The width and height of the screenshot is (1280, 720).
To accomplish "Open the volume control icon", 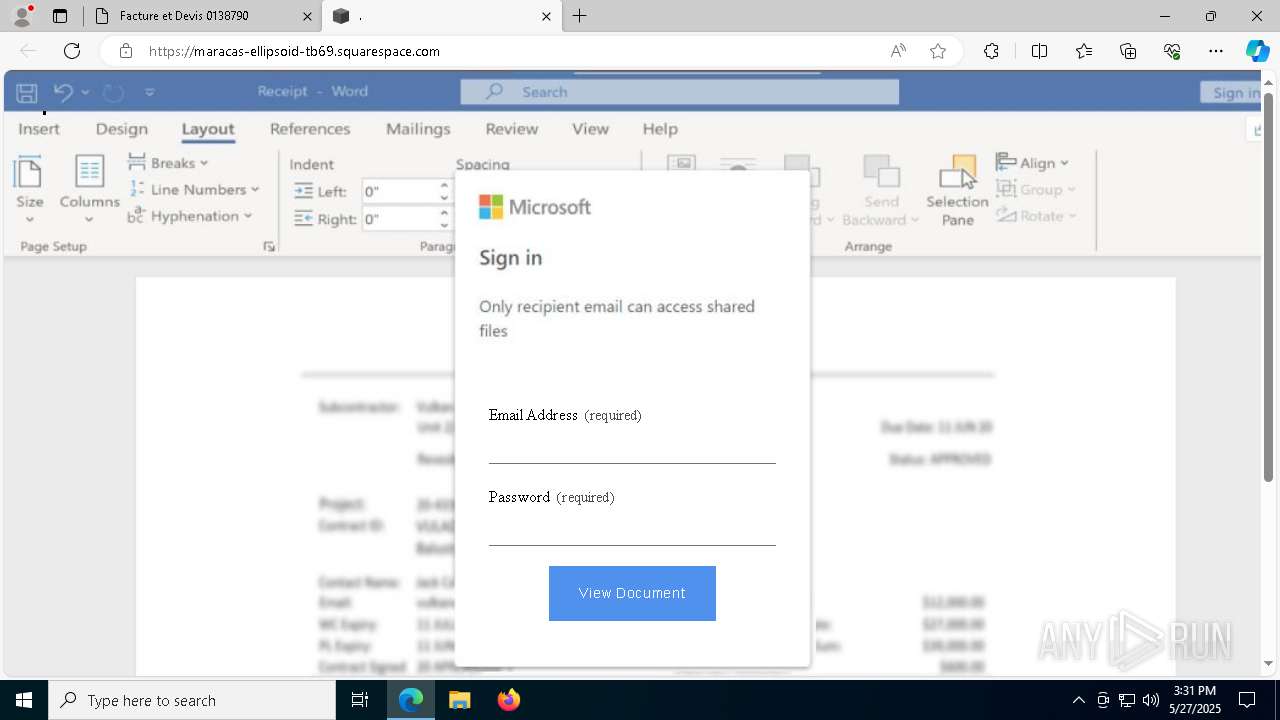I will coord(1151,700).
